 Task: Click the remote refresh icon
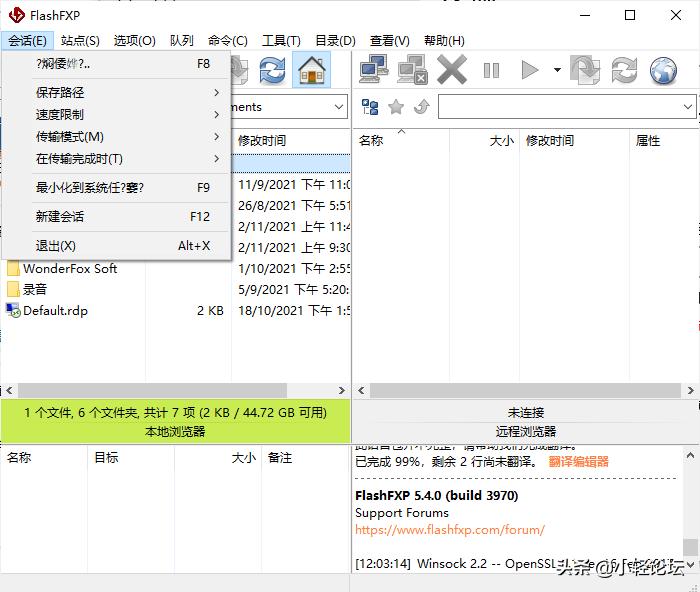point(624,70)
